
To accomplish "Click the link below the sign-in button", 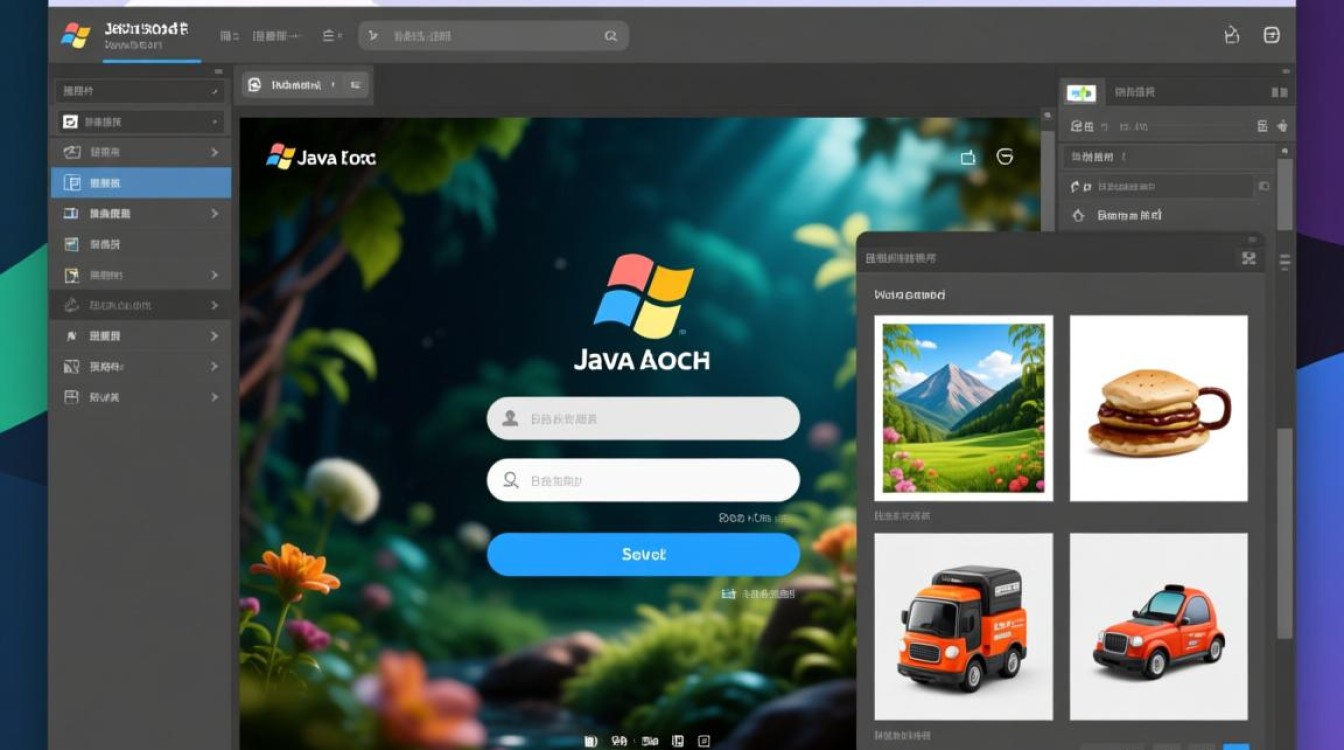I will [756, 592].
